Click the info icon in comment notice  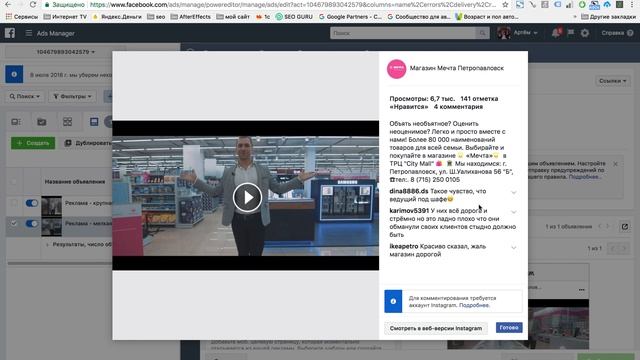pos(393,301)
